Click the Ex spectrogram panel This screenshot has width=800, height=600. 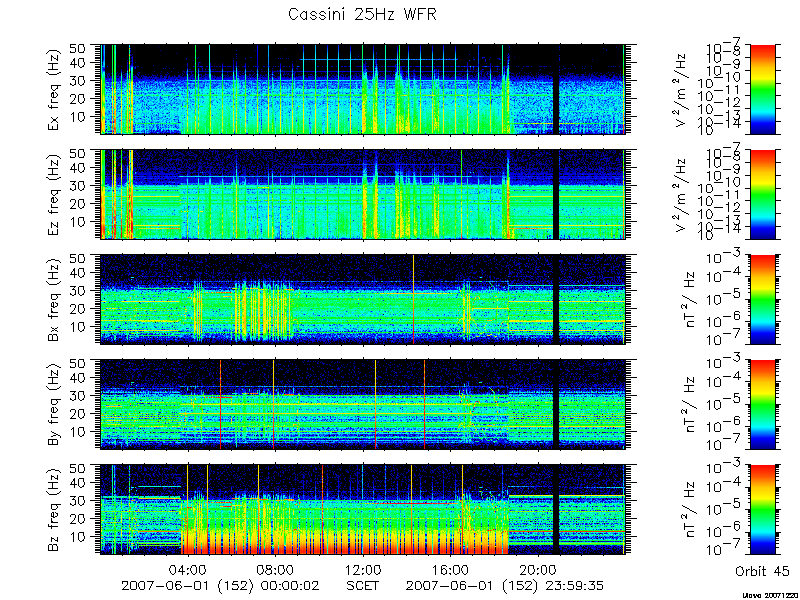click(x=363, y=89)
